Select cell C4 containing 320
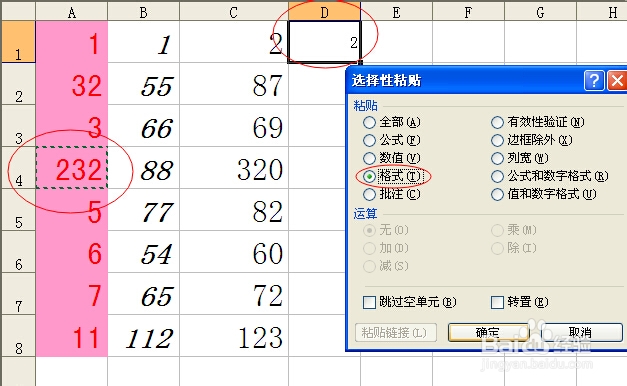 [234, 168]
